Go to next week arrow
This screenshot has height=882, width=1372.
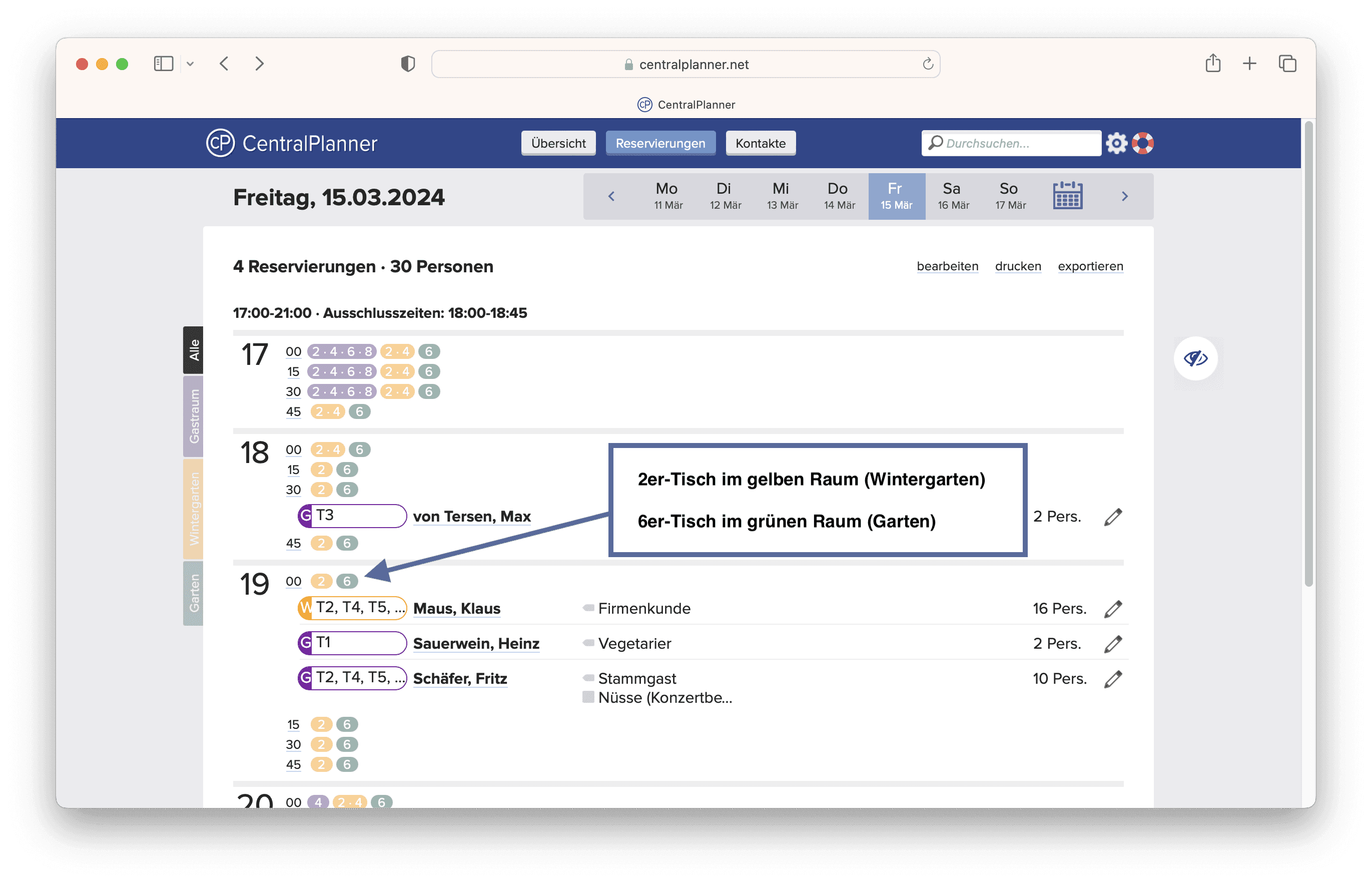click(1124, 196)
